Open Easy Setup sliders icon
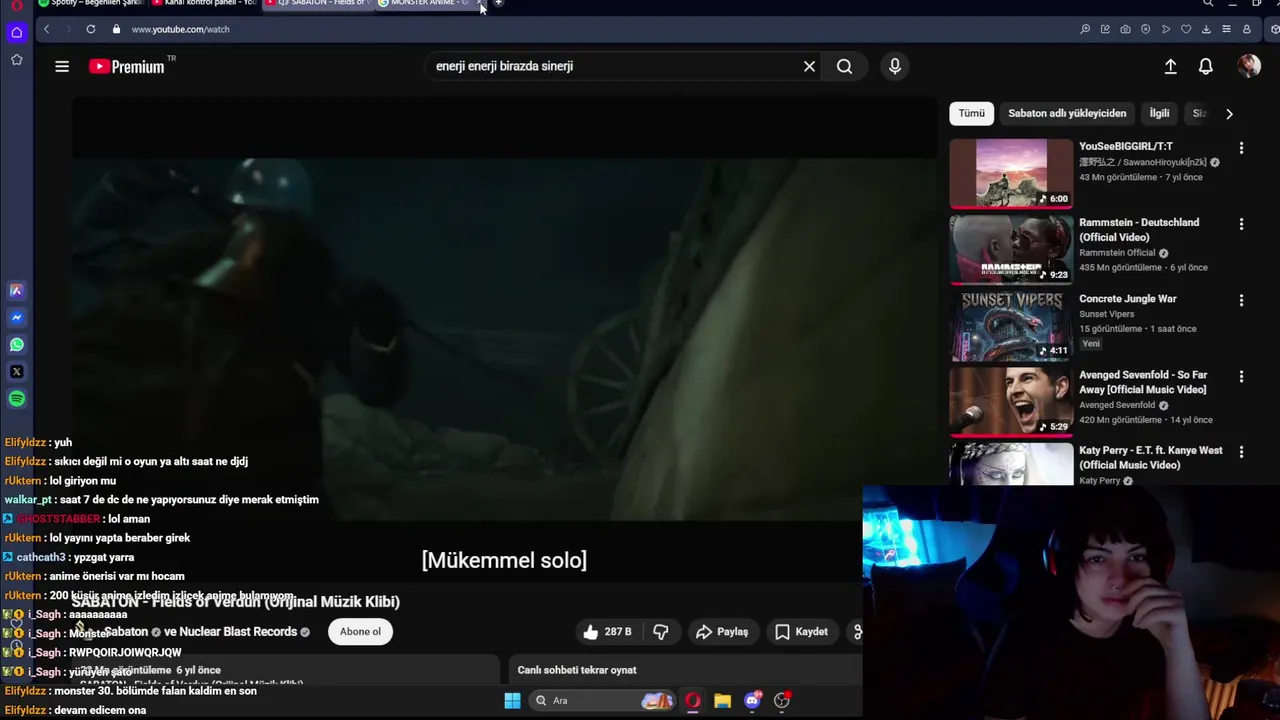 coord(1226,29)
